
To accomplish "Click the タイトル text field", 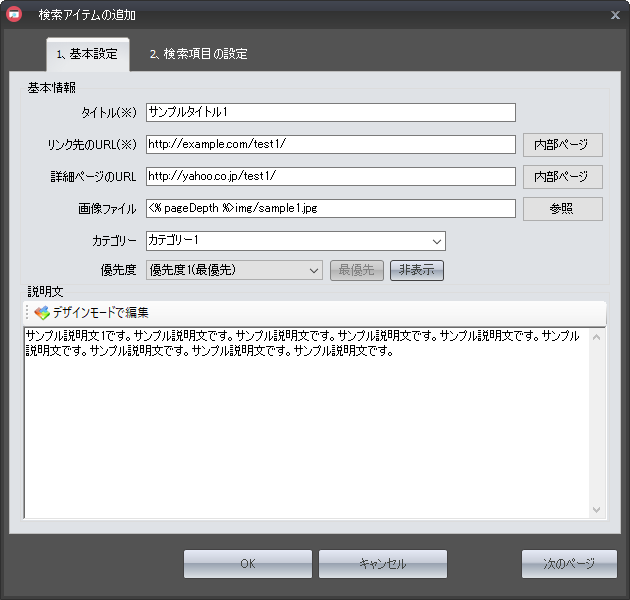I will pos(330,112).
